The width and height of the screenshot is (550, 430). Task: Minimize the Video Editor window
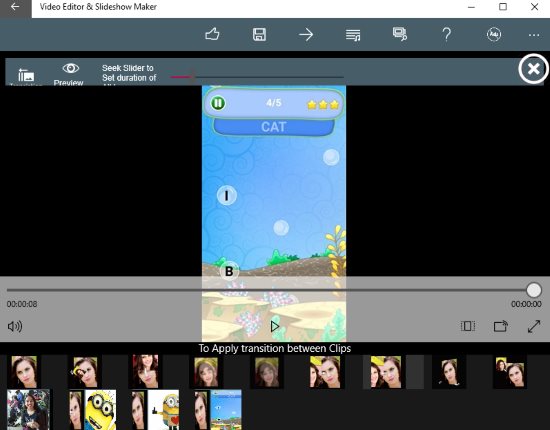point(471,7)
